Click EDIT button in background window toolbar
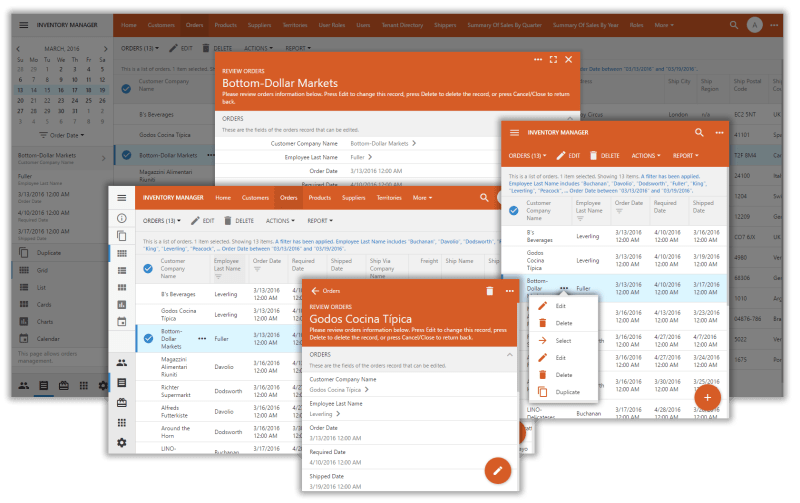The width and height of the screenshot is (800, 503). [181, 48]
